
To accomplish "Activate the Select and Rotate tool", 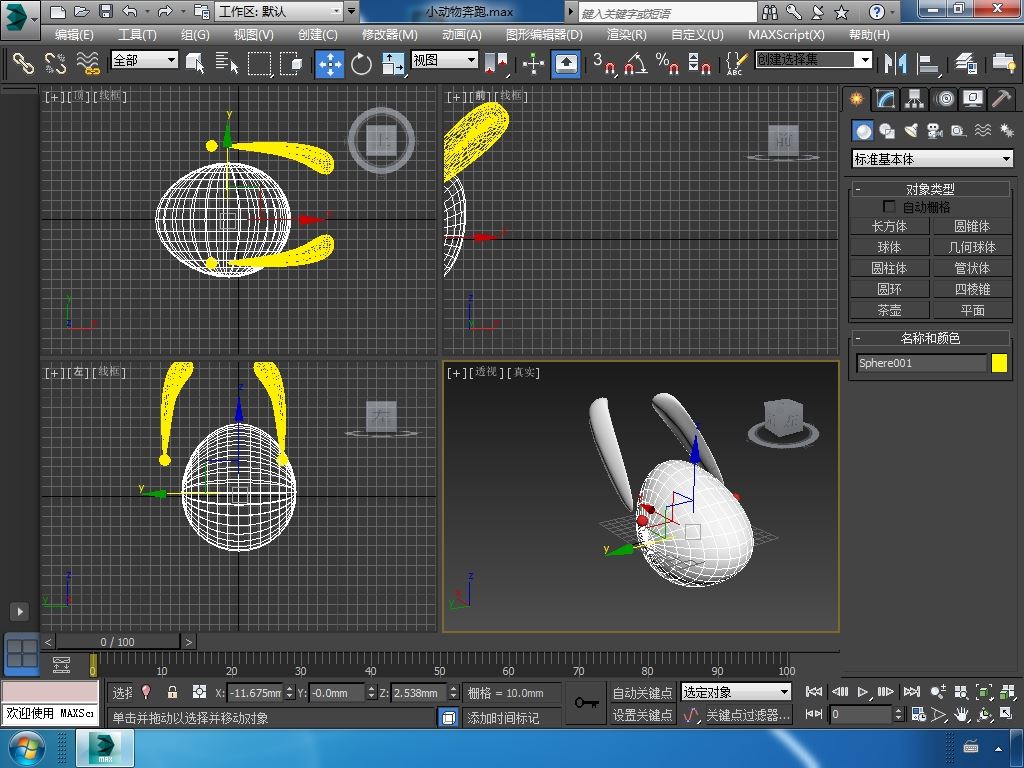I will (361, 64).
